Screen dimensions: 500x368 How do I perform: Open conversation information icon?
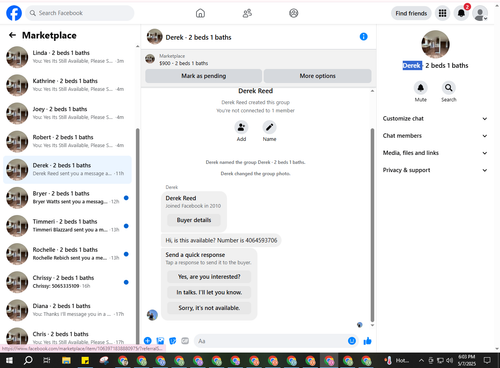click(x=364, y=37)
